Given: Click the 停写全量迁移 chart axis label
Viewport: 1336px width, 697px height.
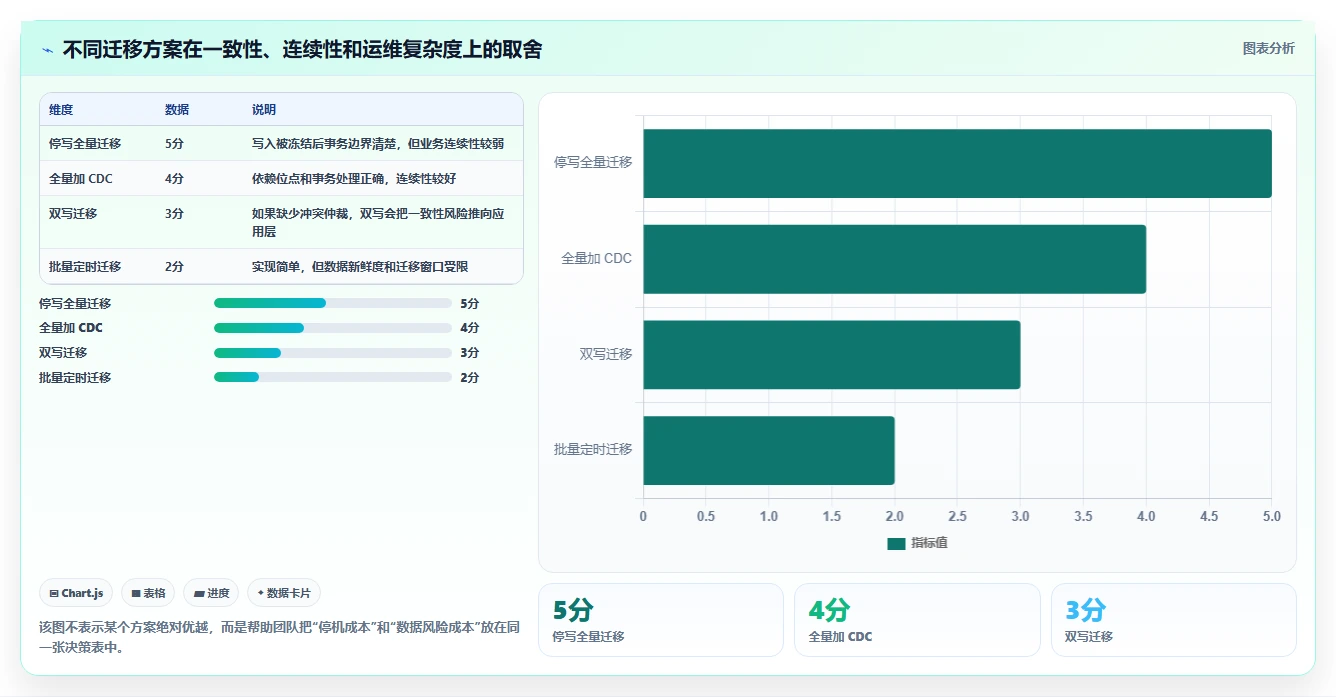Looking at the screenshot, I should 593,163.
